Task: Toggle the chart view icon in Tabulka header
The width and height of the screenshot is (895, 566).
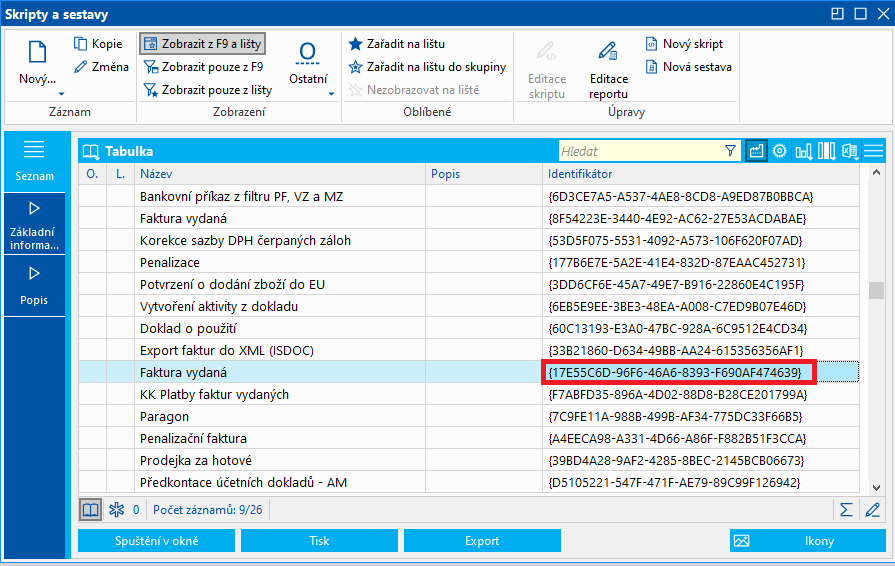Action: click(x=756, y=151)
